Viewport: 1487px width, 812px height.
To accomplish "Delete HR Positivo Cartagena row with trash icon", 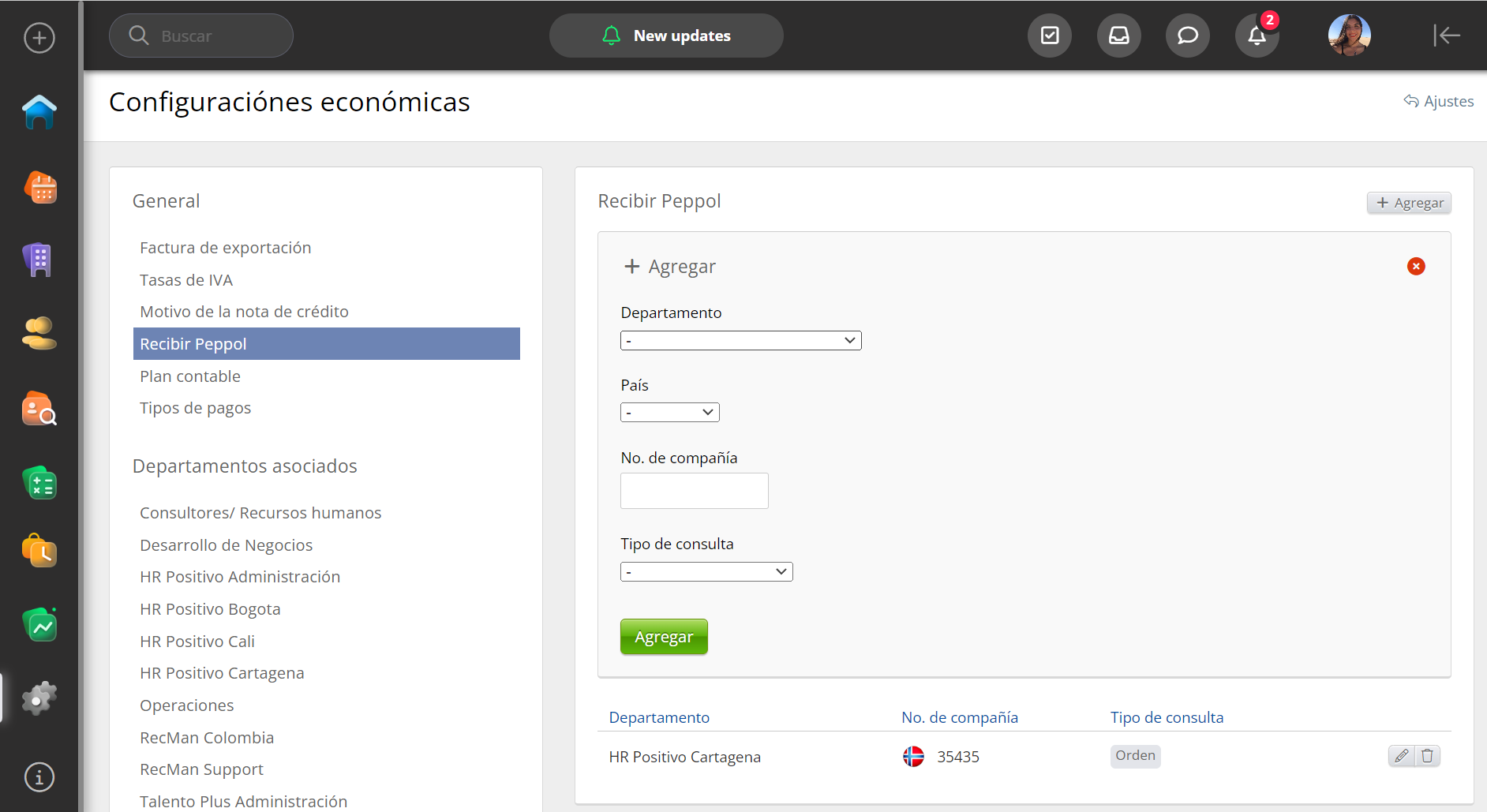I will click(1427, 756).
